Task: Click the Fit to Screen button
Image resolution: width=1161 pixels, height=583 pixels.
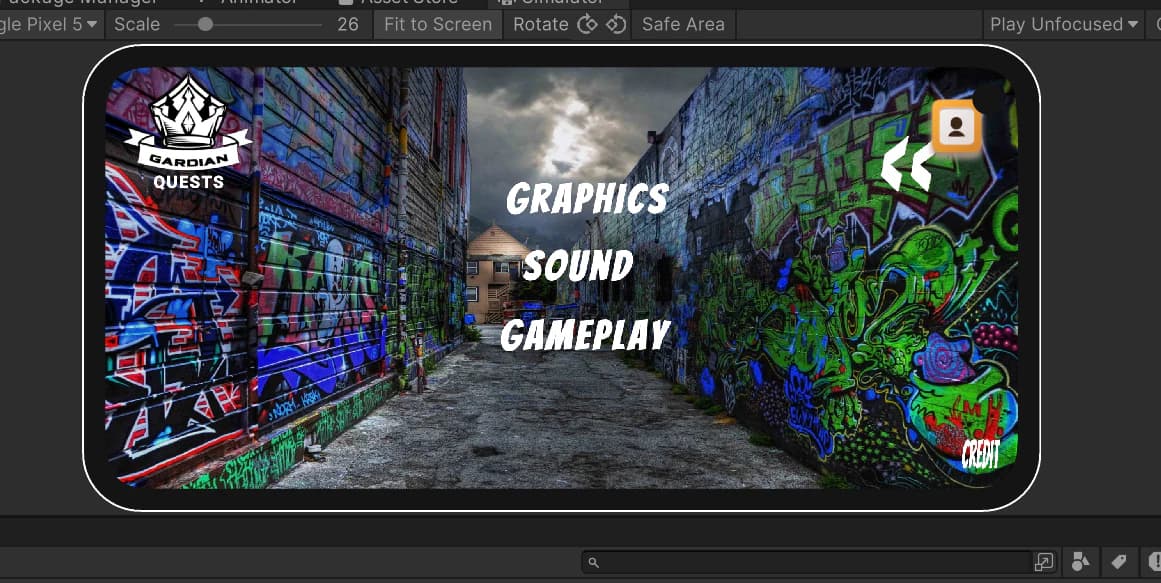Action: [438, 24]
